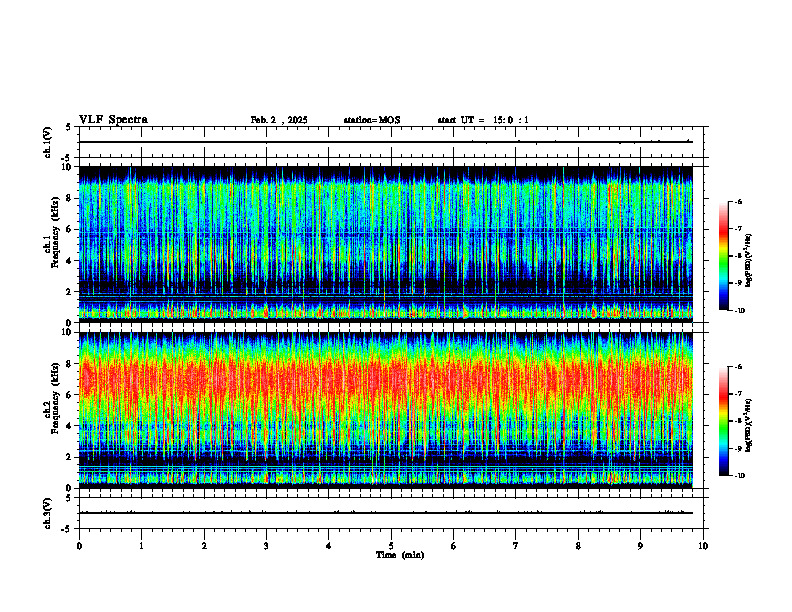Click the ch.1 color scale bar

point(724,256)
